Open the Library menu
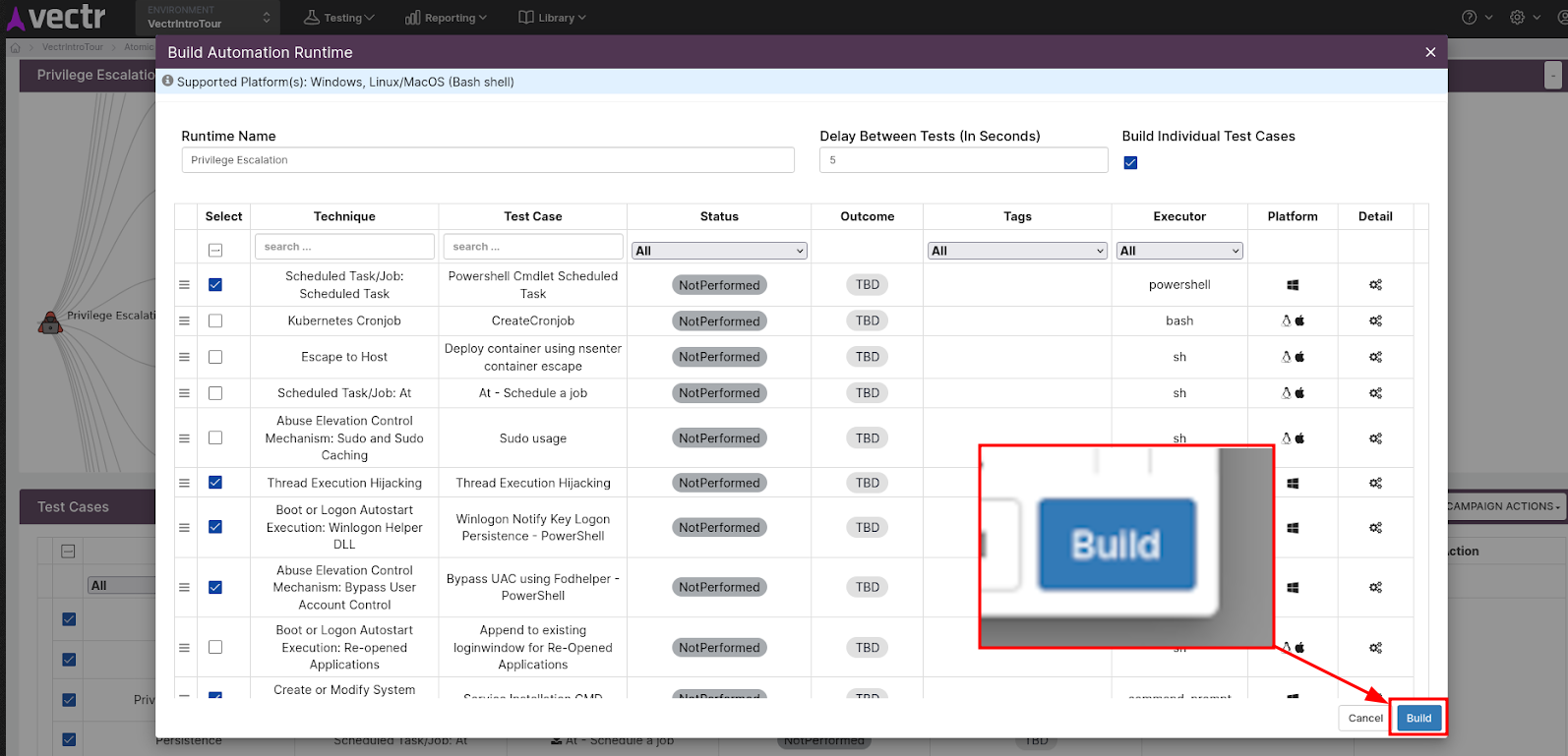The height and width of the screenshot is (756, 1568). point(552,18)
